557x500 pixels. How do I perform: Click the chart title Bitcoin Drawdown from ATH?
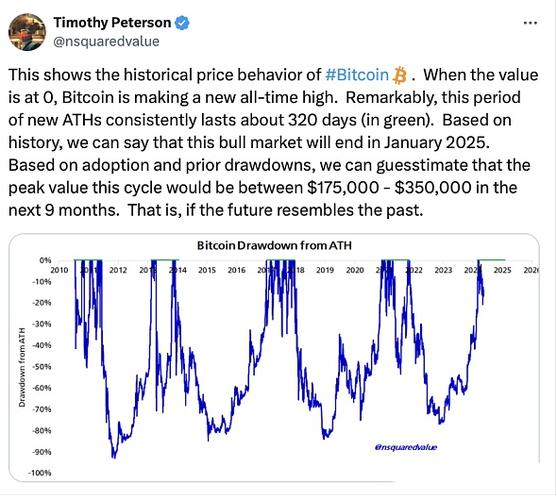(x=274, y=245)
